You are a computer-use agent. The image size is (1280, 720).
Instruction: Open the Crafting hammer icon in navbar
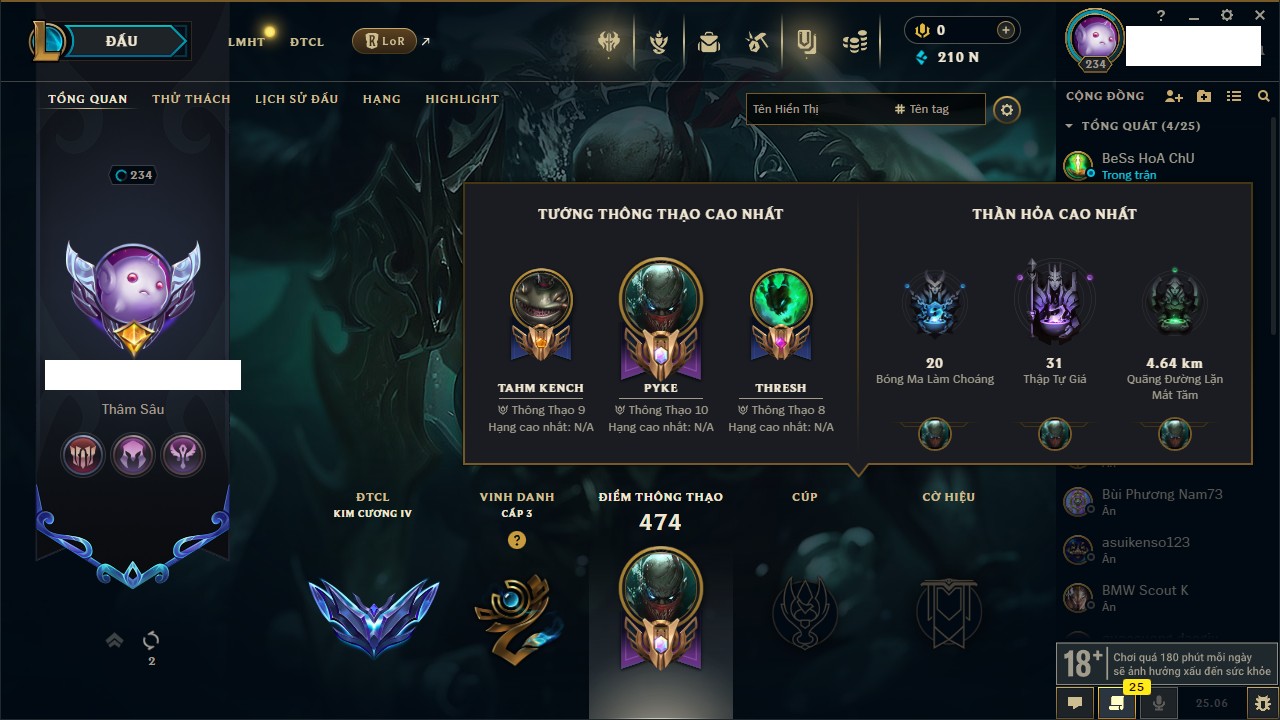[x=757, y=42]
